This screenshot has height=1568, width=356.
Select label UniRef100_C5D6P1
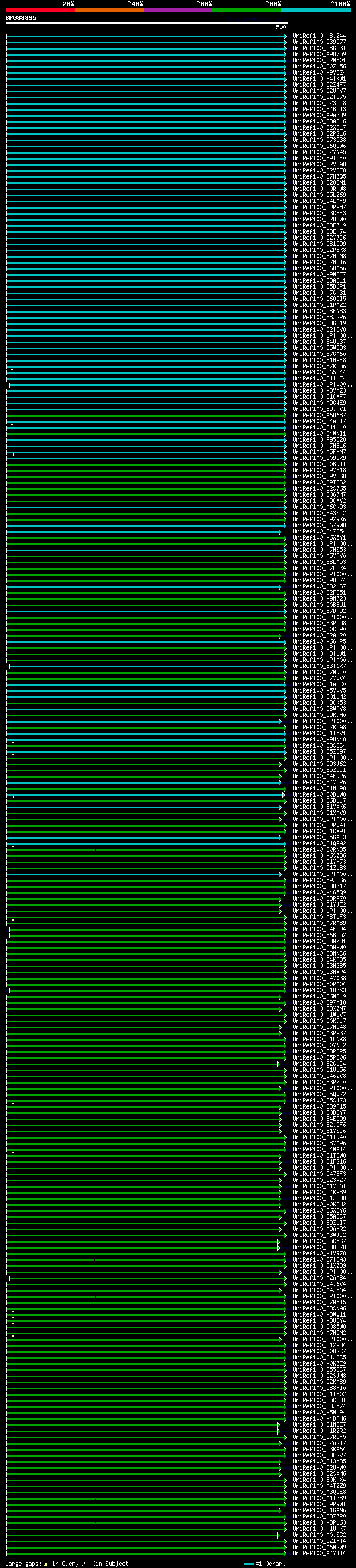click(319, 286)
